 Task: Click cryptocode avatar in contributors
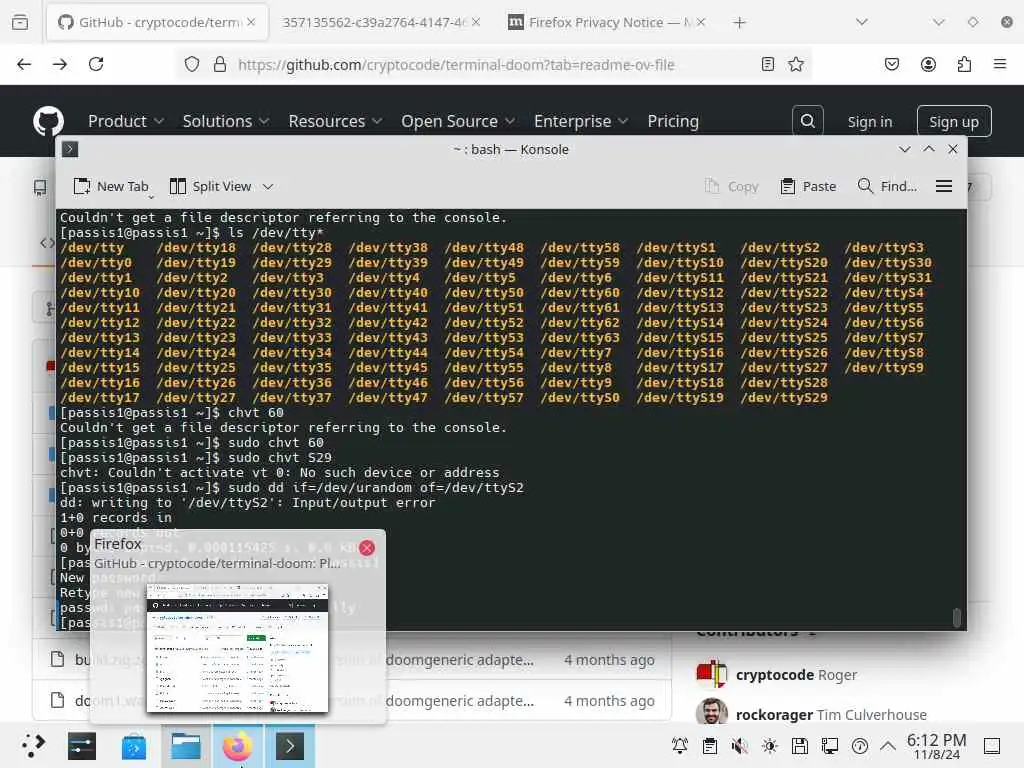pos(711,674)
